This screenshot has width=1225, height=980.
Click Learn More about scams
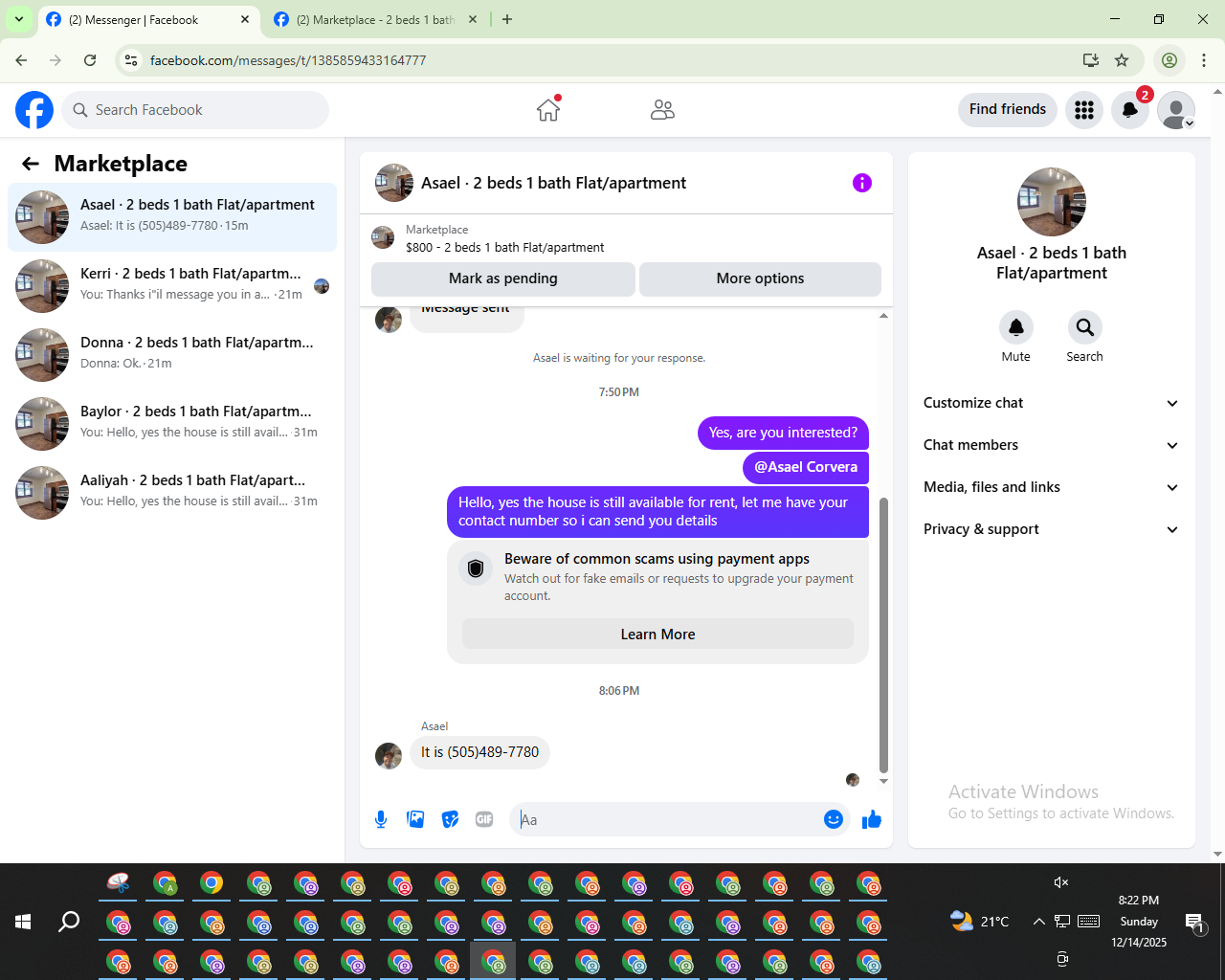(657, 635)
